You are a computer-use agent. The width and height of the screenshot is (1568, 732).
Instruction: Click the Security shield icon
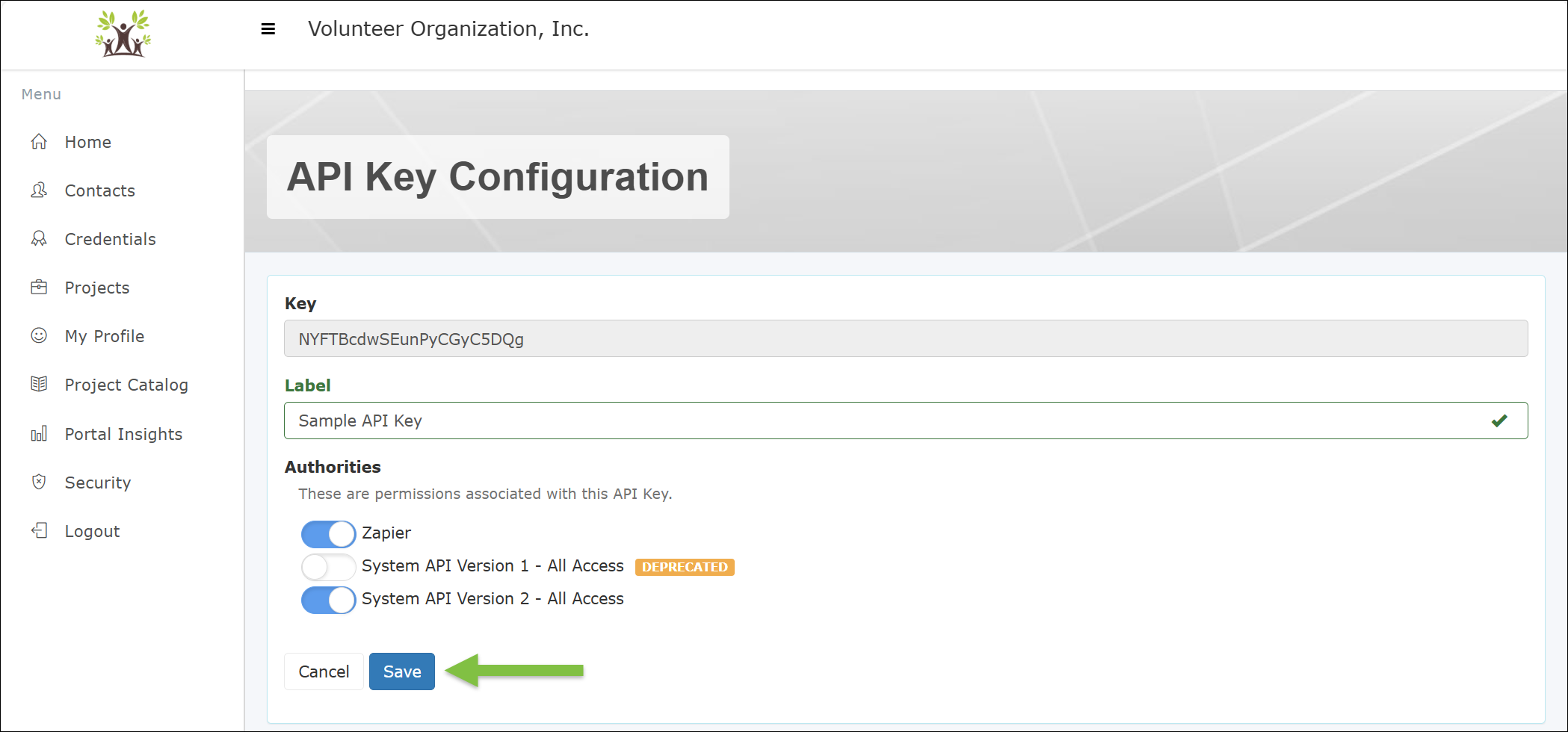[39, 482]
